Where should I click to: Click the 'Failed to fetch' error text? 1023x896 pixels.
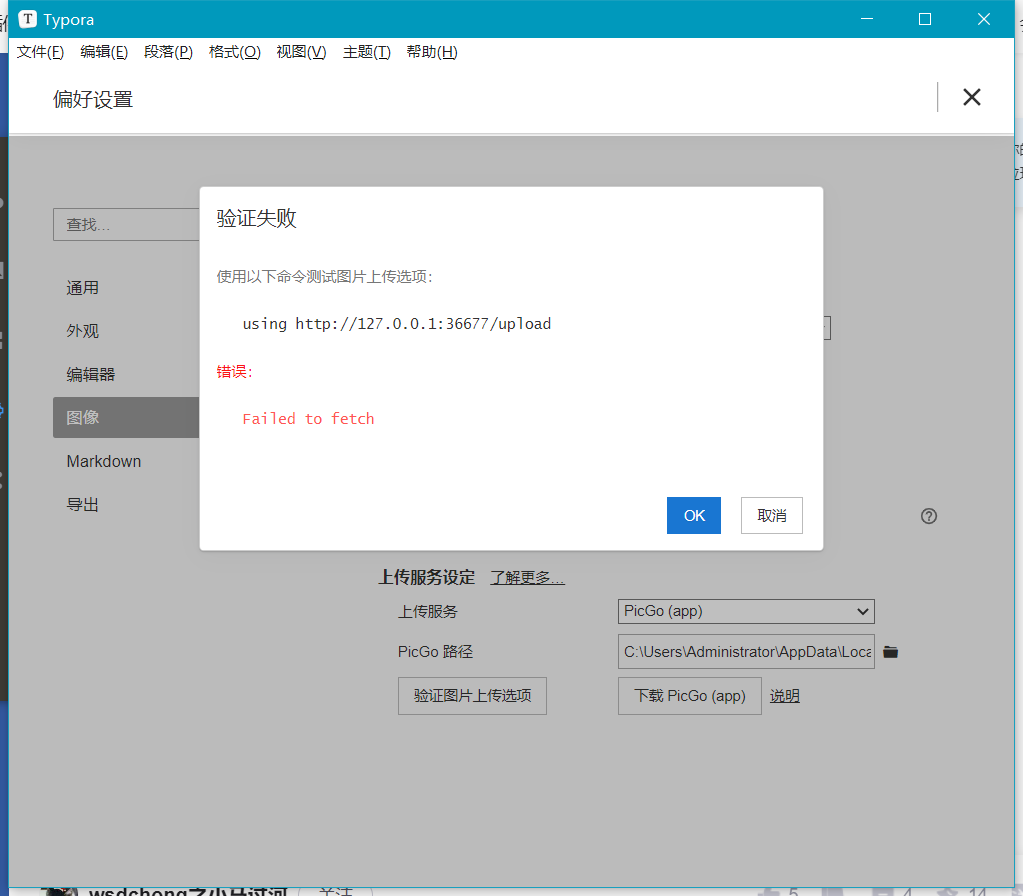(x=308, y=419)
